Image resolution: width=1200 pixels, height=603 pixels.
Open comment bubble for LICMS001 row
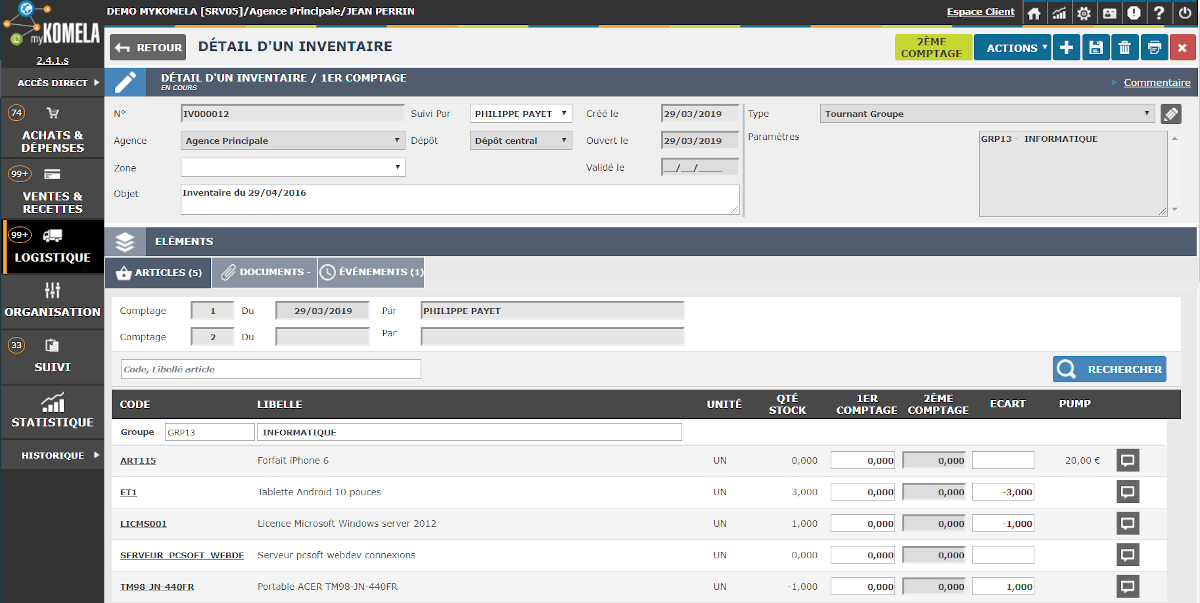[x=1128, y=523]
